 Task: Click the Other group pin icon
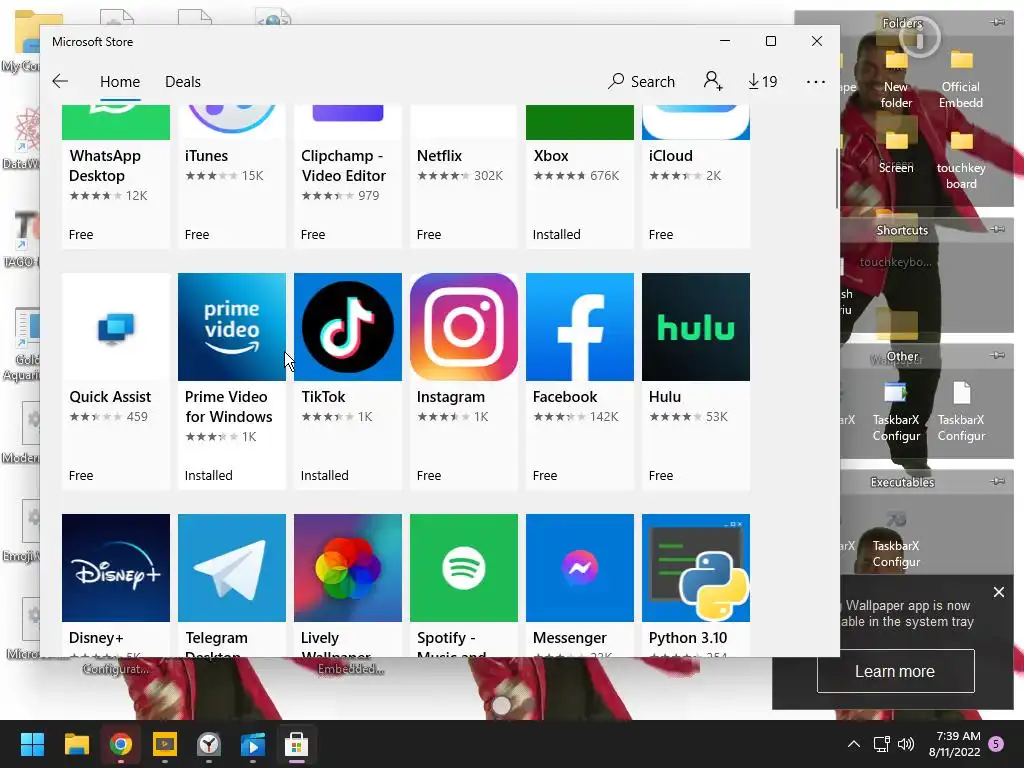pos(997,355)
